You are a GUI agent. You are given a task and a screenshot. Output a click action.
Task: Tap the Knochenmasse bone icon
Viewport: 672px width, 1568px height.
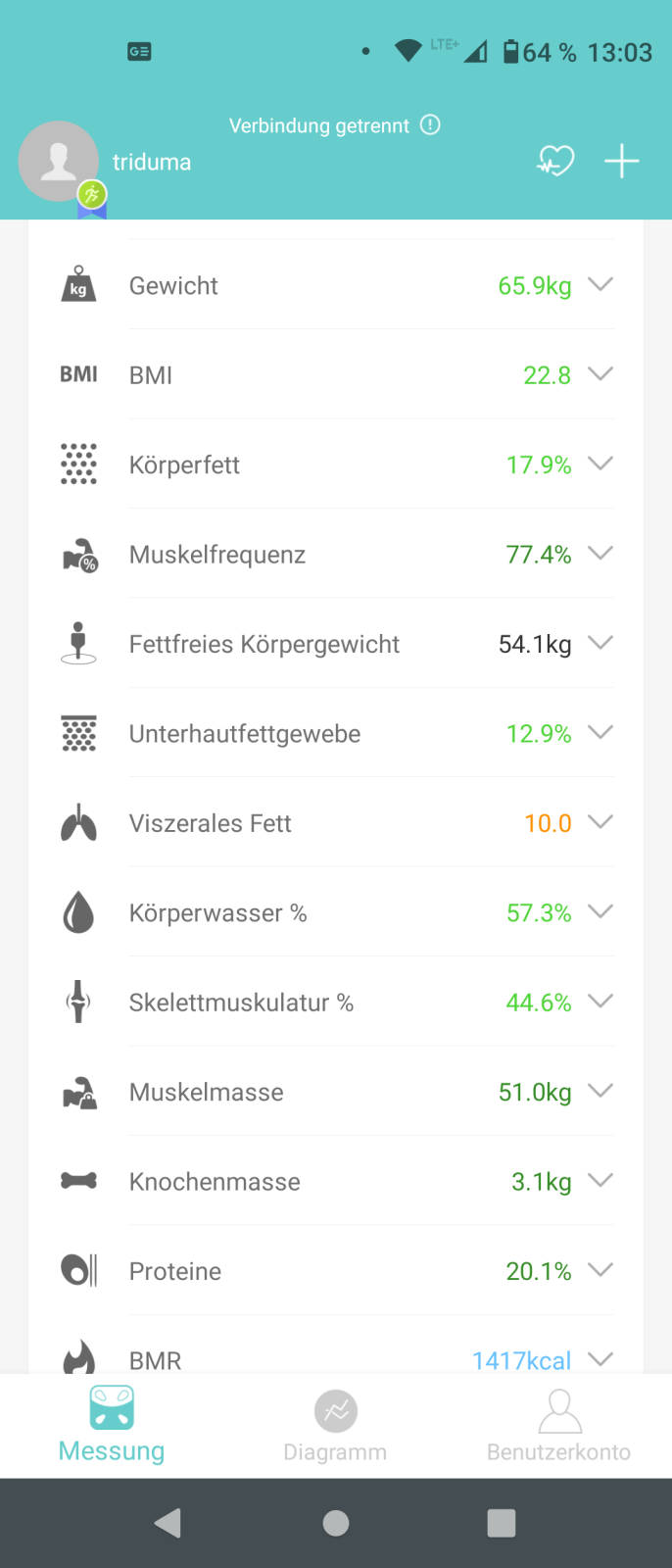pos(78,1181)
